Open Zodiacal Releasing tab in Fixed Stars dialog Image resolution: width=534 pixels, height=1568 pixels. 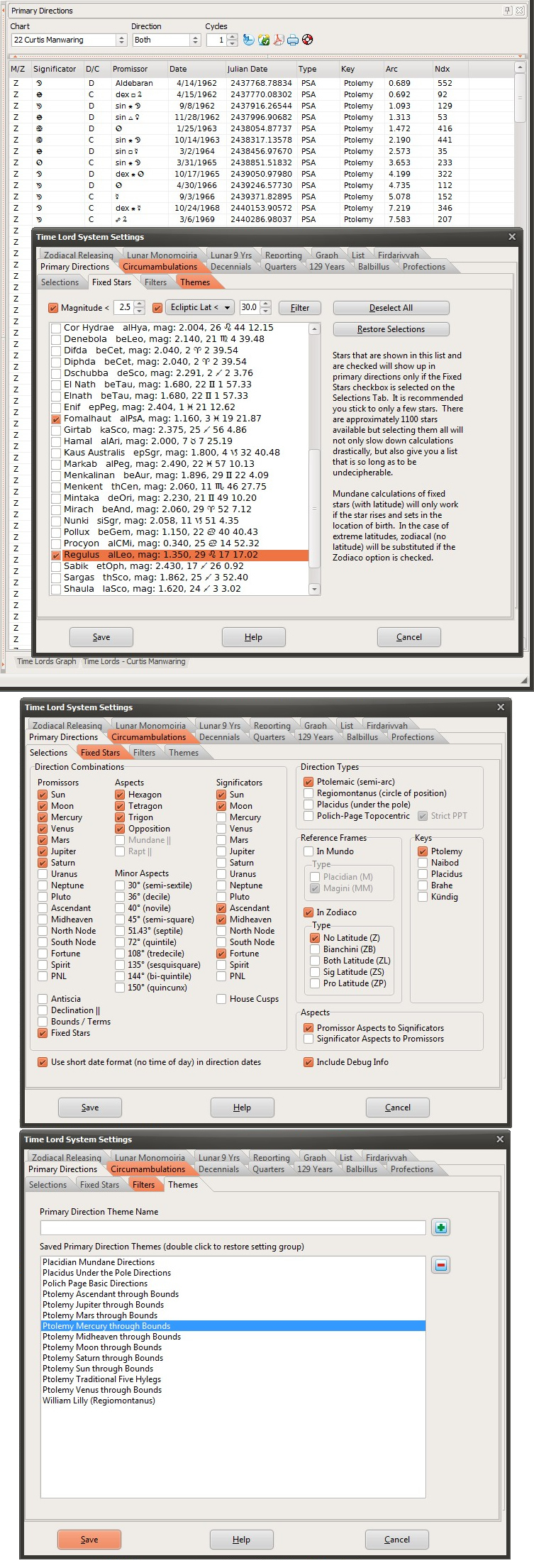79,255
